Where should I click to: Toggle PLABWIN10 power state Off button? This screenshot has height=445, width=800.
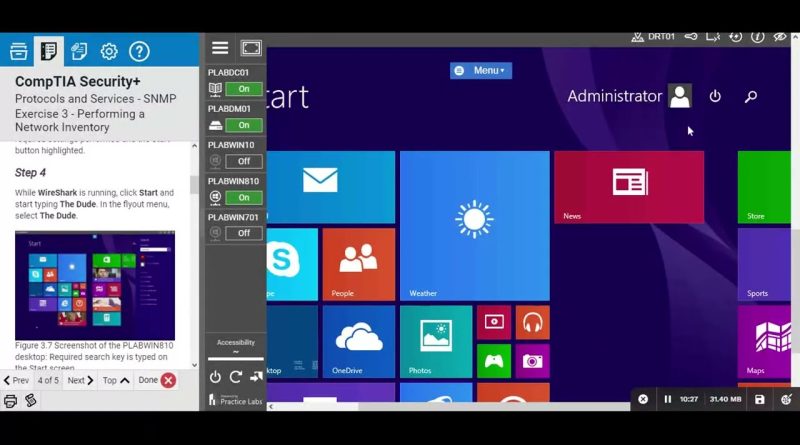[x=244, y=161]
